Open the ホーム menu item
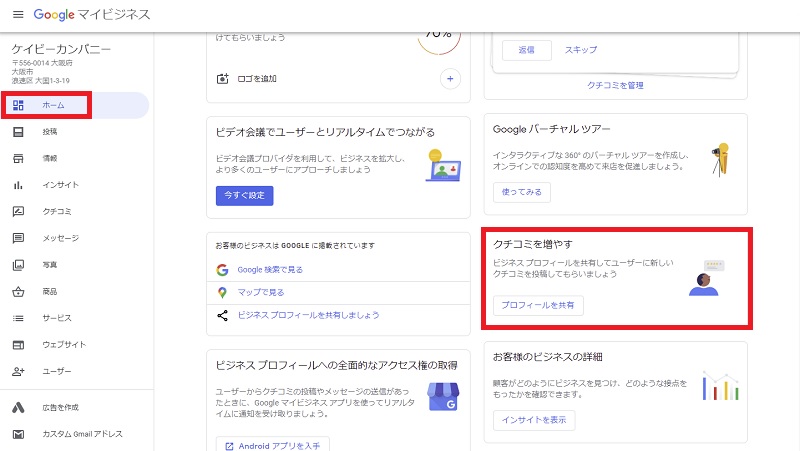Image resolution: width=800 pixels, height=451 pixels. pos(75,105)
